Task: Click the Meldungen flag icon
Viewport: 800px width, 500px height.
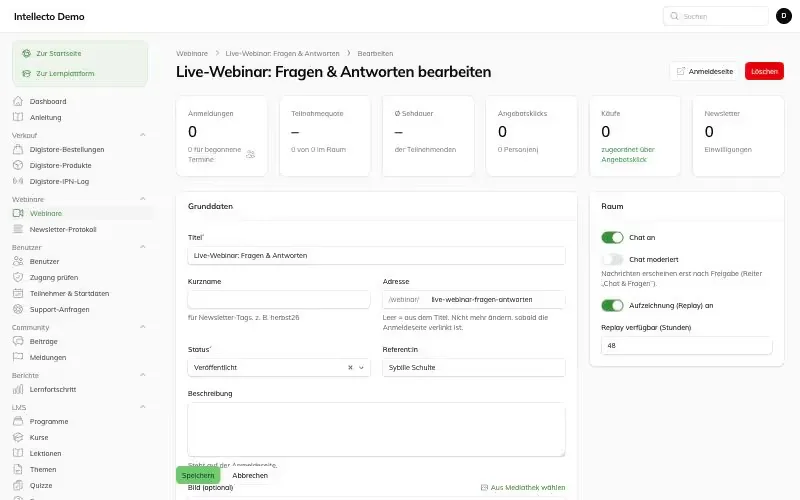Action: (x=18, y=357)
